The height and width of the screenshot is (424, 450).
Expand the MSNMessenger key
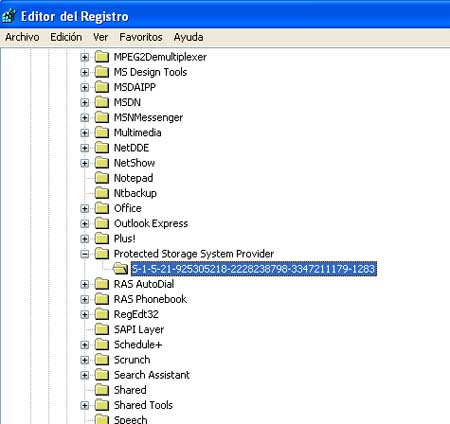(x=85, y=118)
